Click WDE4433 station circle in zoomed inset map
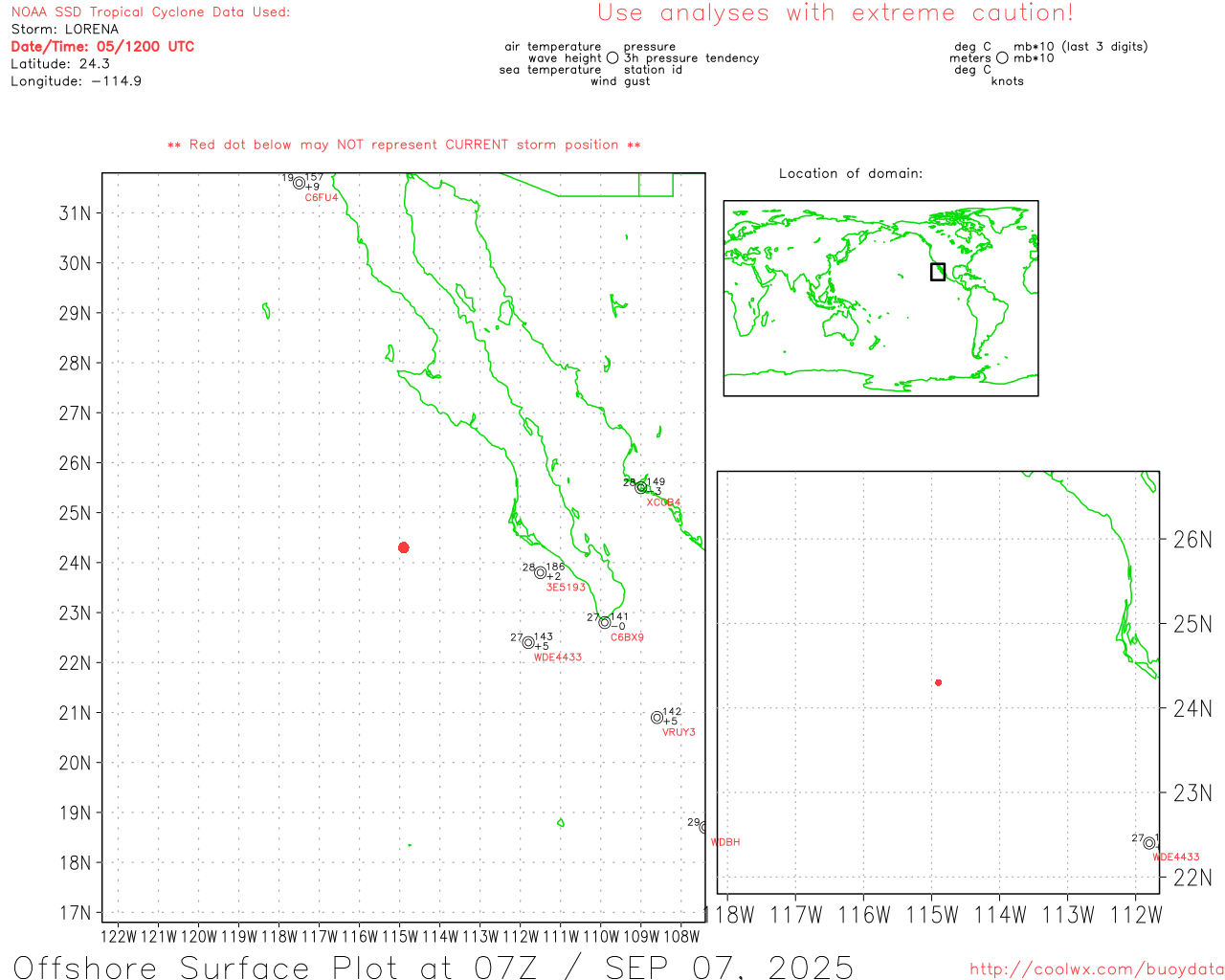Screen dimensions: 1225x980 (x=1149, y=843)
